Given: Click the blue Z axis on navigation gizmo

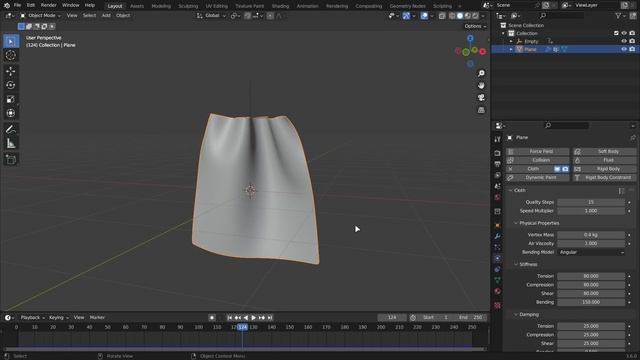Looking at the screenshot, I should click(x=470, y=38).
